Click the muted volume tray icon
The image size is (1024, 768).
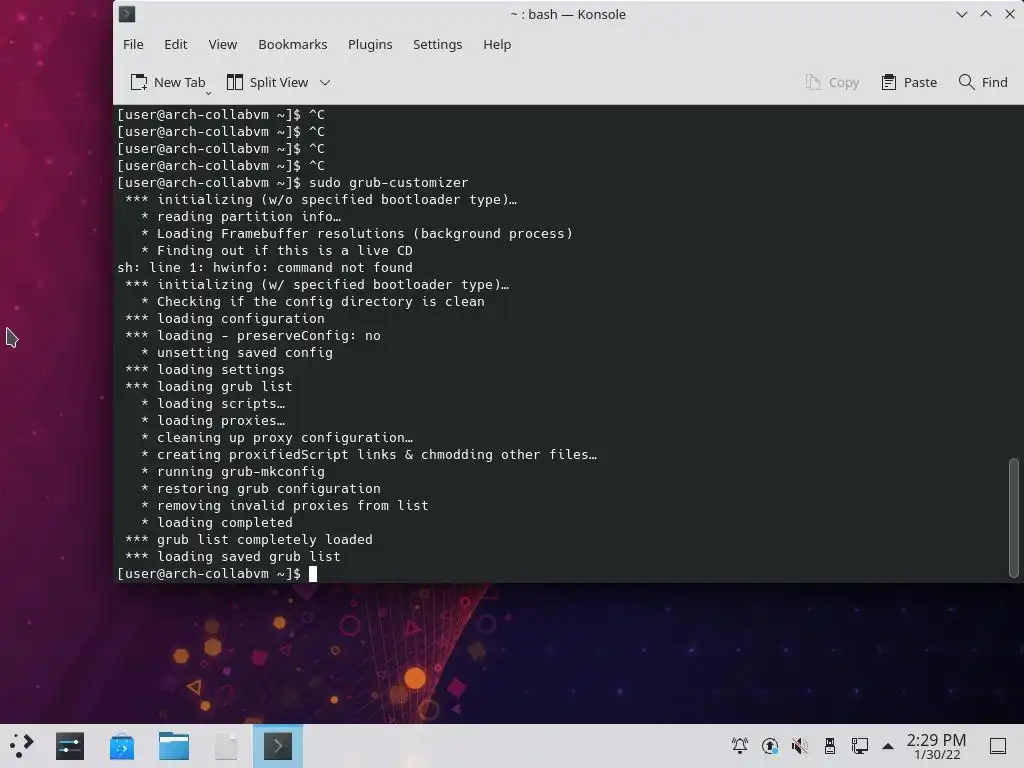(799, 745)
